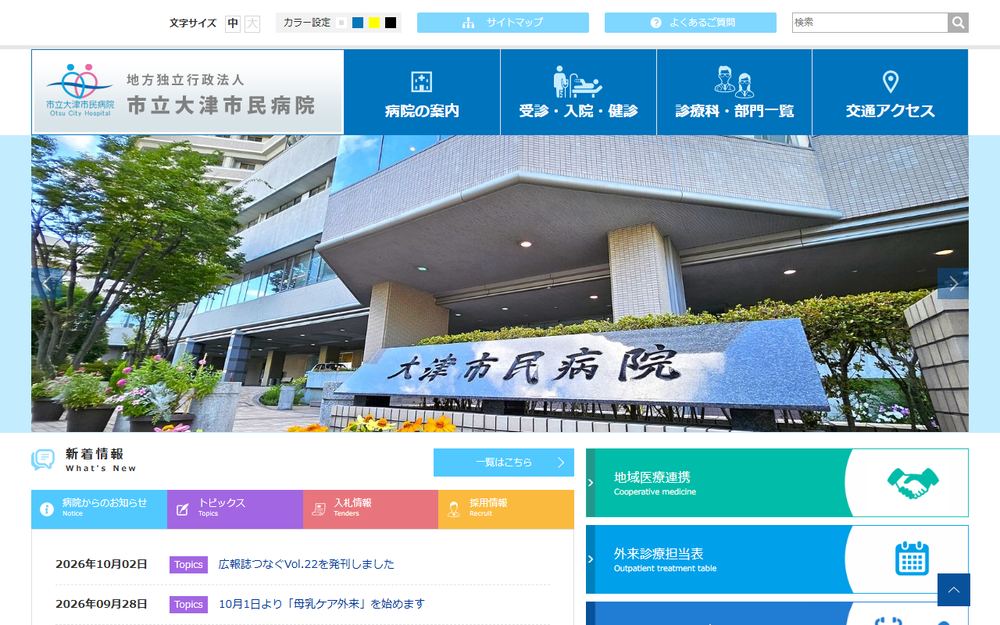Click the scroll-to-top arrow button
The height and width of the screenshot is (625, 1000).
coord(953,590)
